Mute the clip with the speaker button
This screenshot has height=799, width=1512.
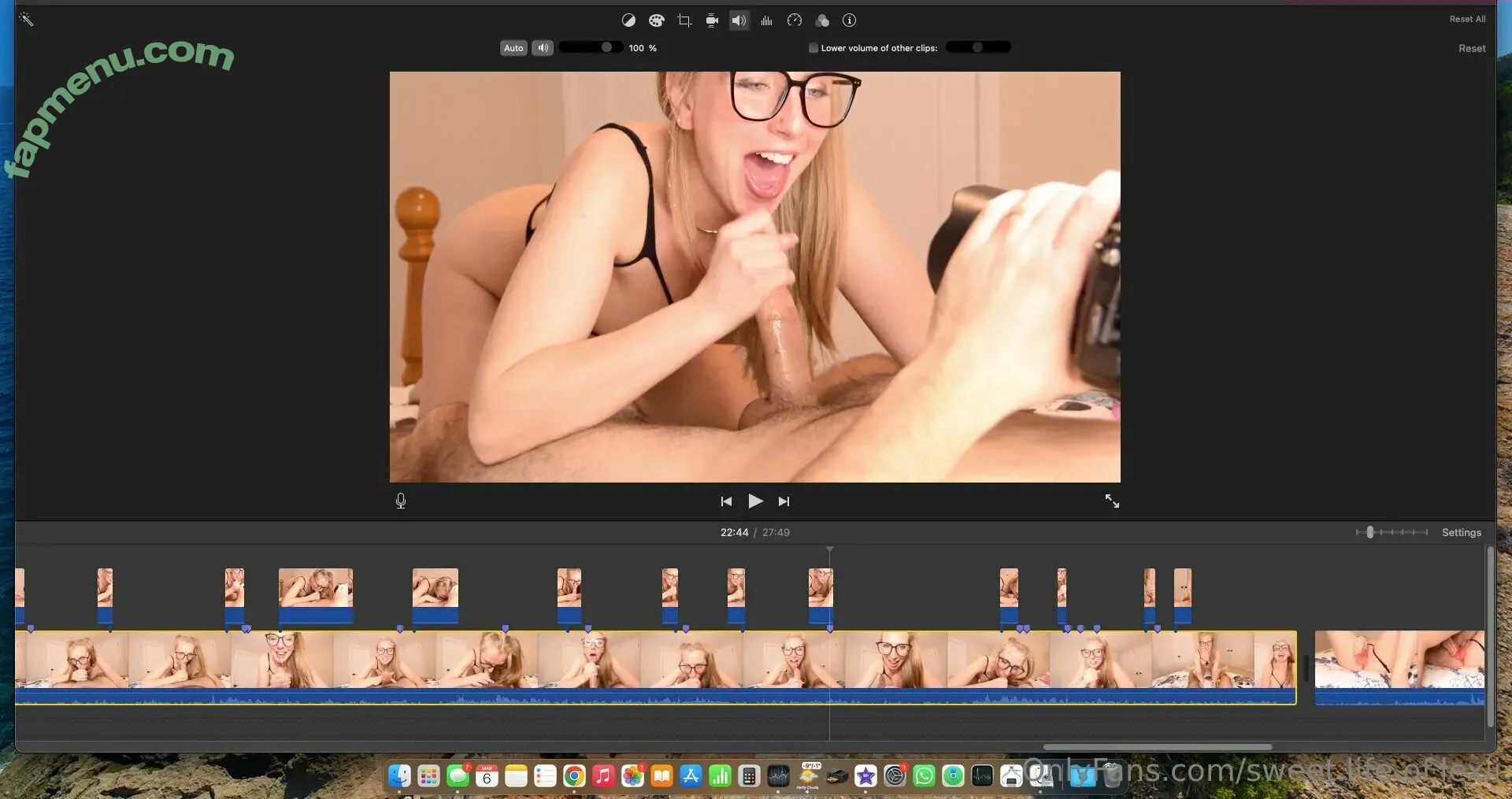tap(543, 48)
